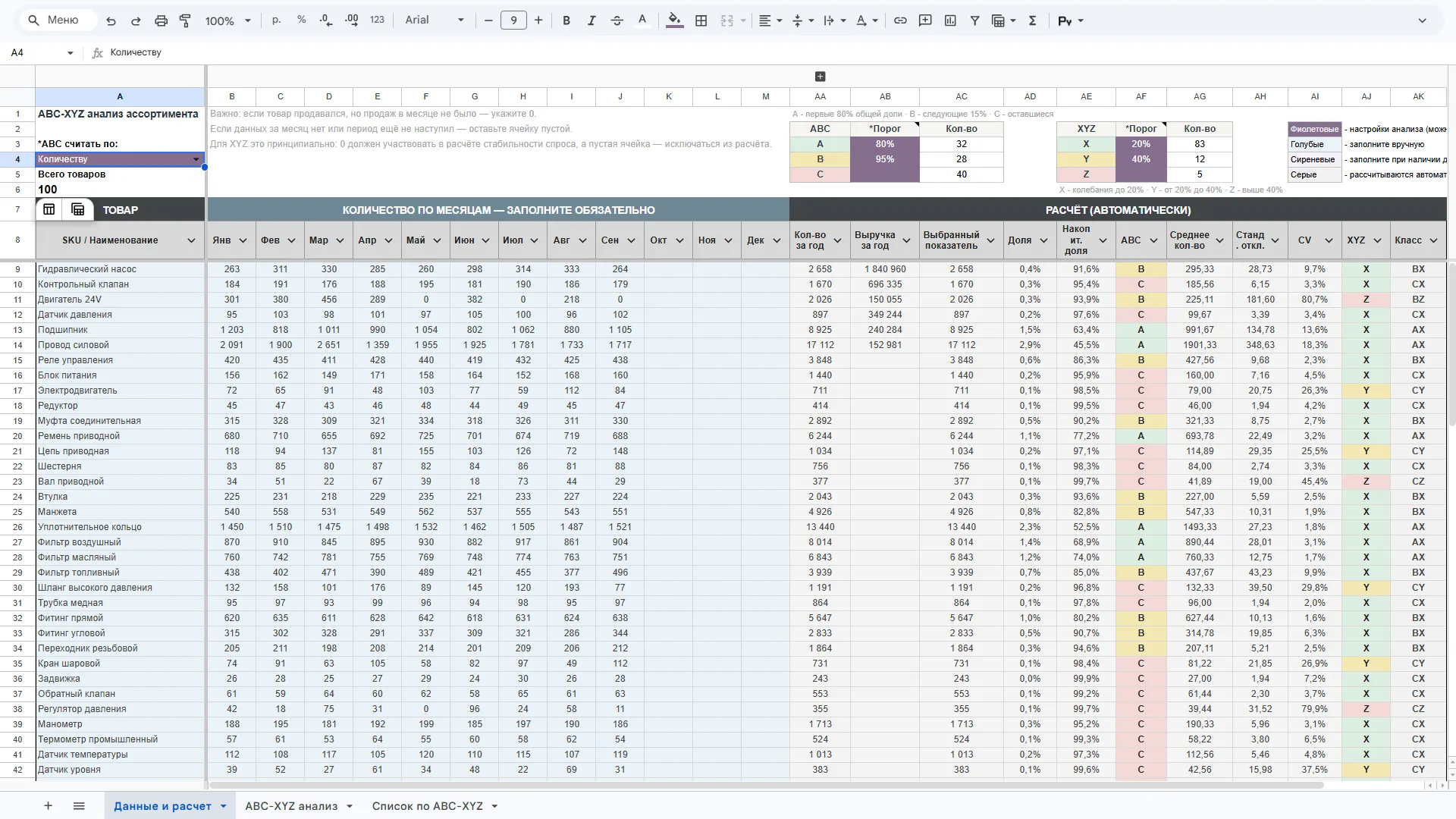The height and width of the screenshot is (819, 1456).
Task: Click the Undo arrow icon
Action: (x=111, y=20)
